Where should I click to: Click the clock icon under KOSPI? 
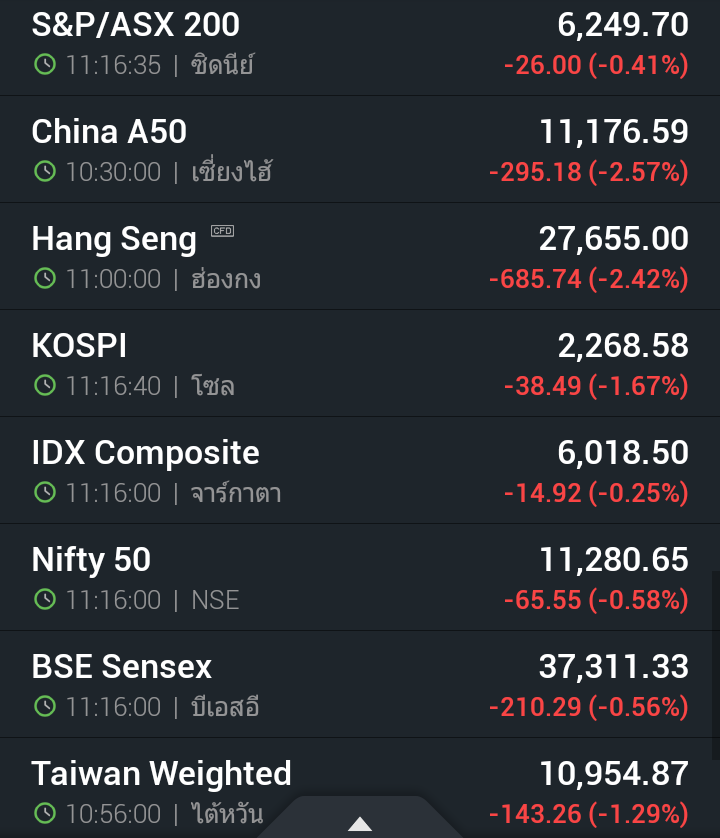coord(44,386)
